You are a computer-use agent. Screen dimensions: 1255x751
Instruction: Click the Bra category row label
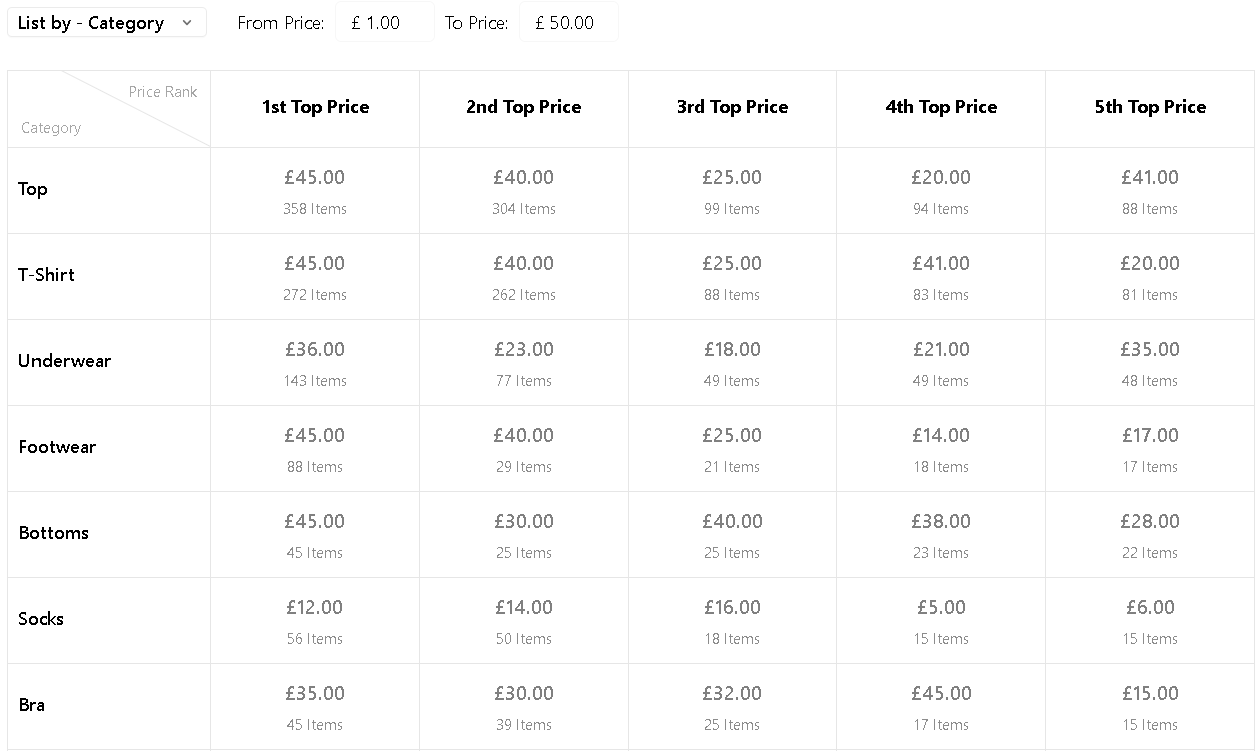[32, 705]
